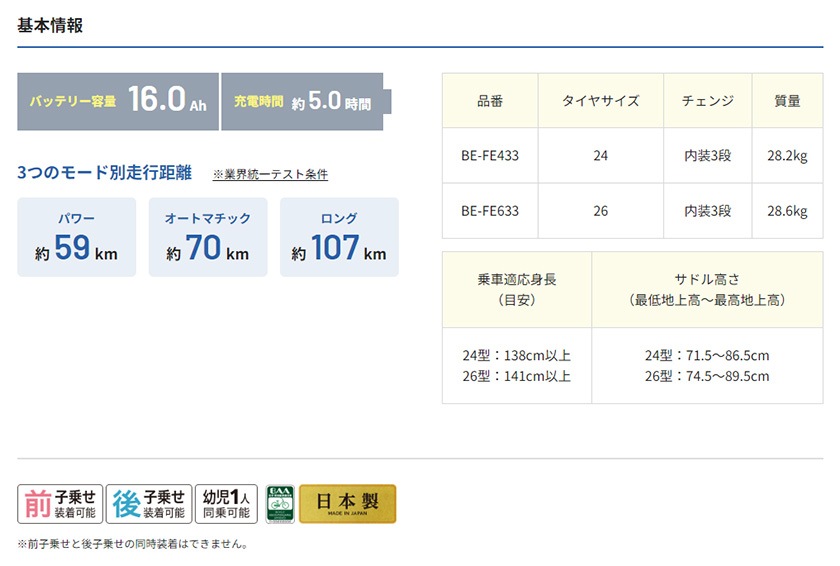Click the タイヤサイズ column header
Screen dimensions: 840x566
[x=600, y=101]
